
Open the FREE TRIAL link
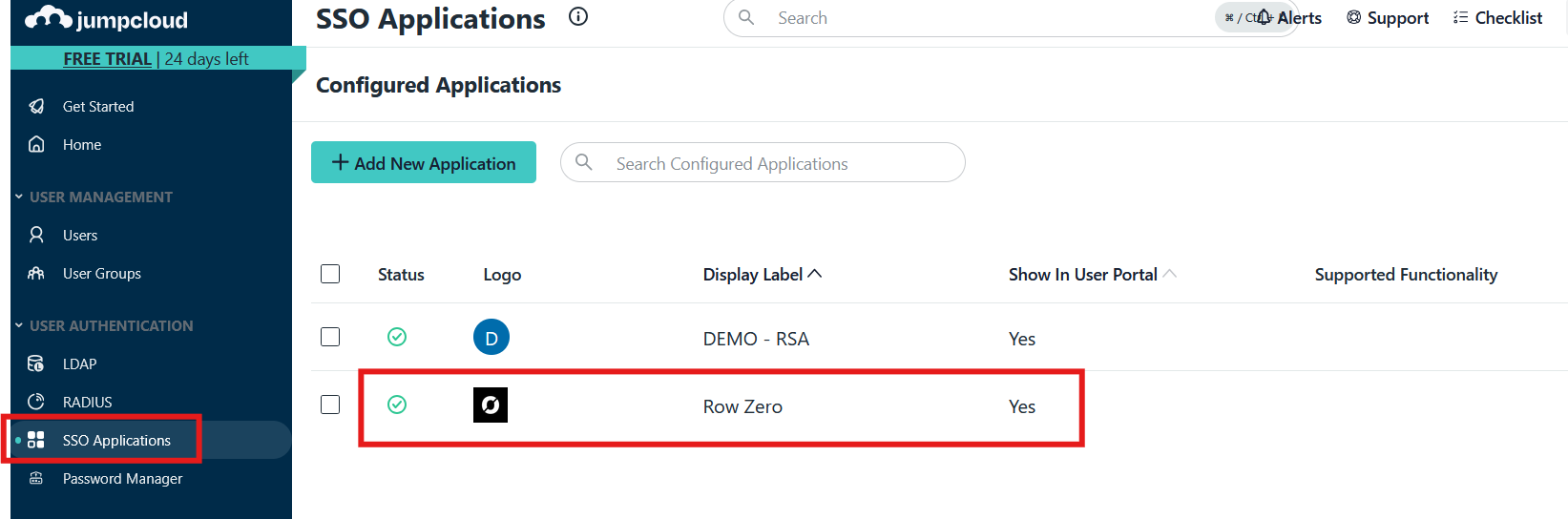107,58
